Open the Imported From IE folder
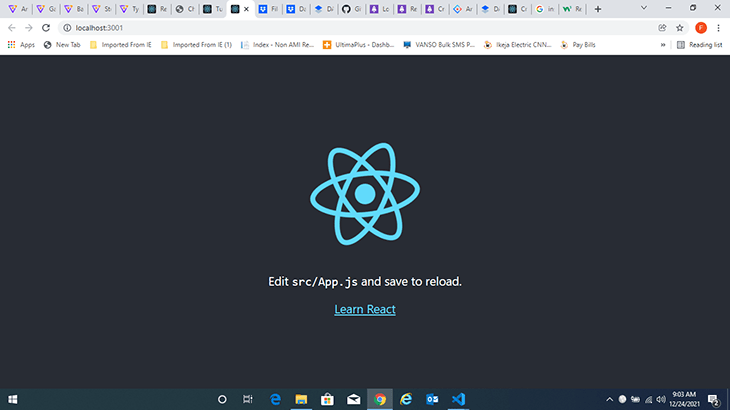Image resolution: width=730 pixels, height=410 pixels. click(121, 45)
